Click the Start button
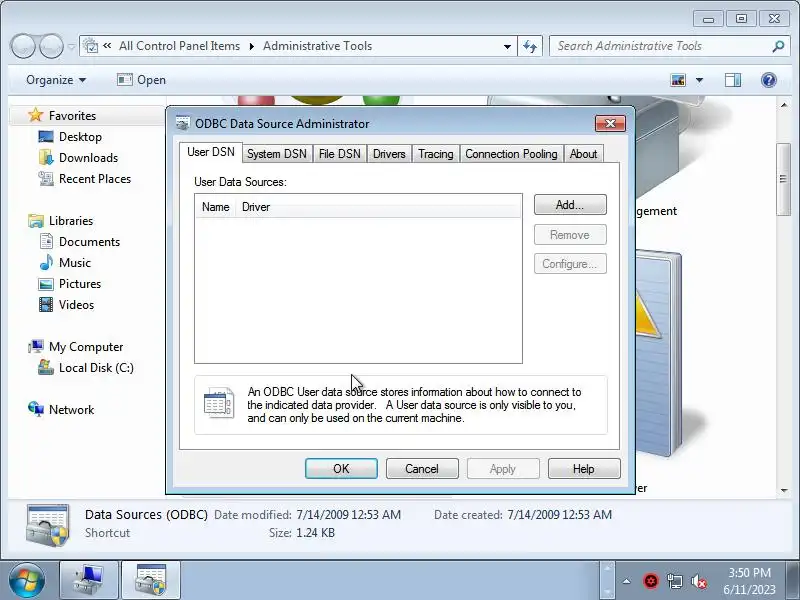This screenshot has height=600, width=800. (x=27, y=581)
